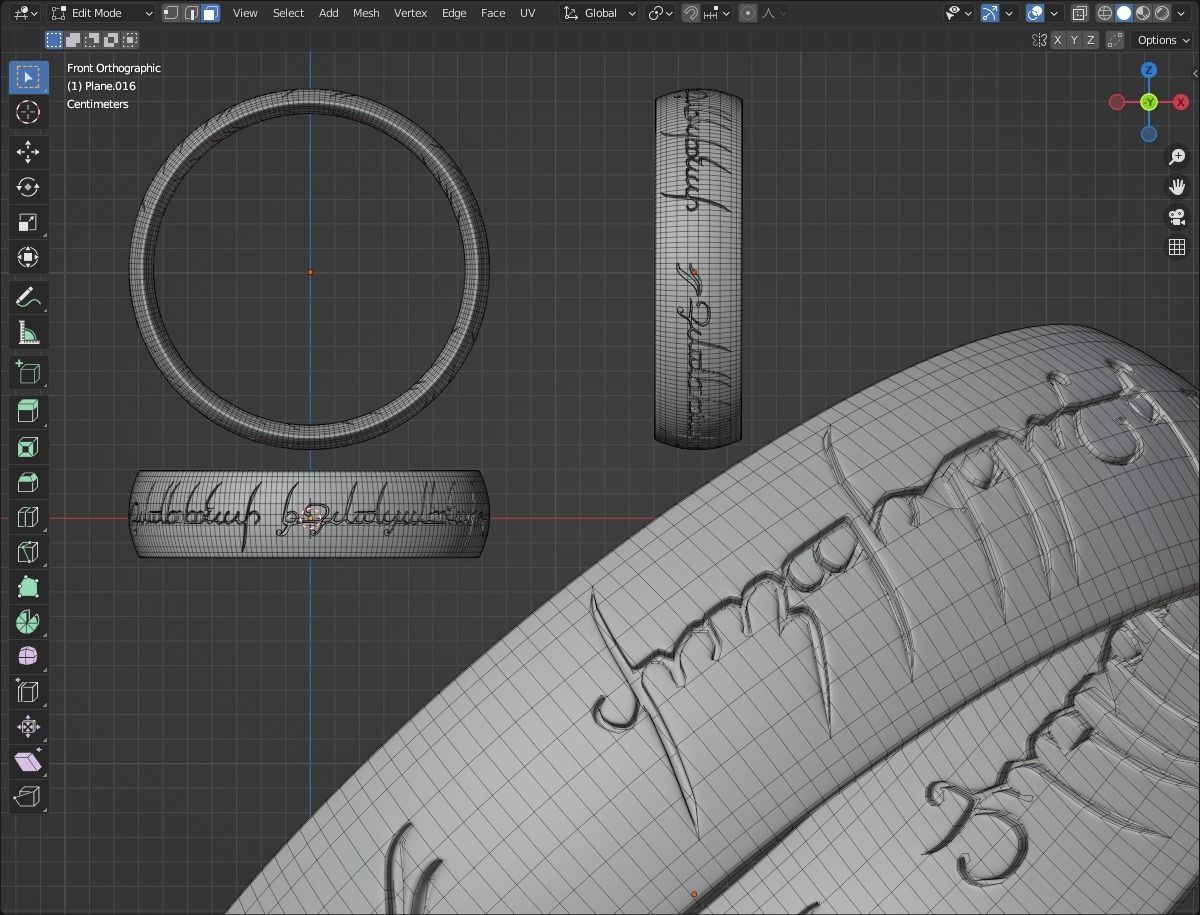Toggle Z axis mirror
The image size is (1200, 915).
point(1090,40)
